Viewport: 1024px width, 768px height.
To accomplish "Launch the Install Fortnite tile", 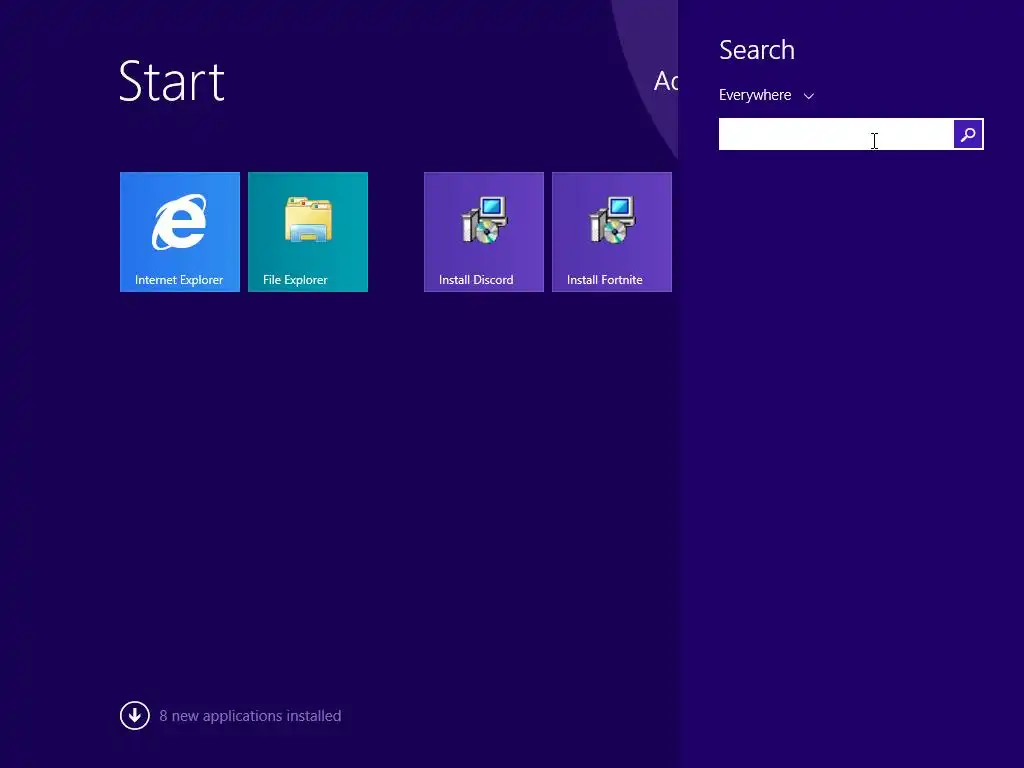I will (611, 232).
